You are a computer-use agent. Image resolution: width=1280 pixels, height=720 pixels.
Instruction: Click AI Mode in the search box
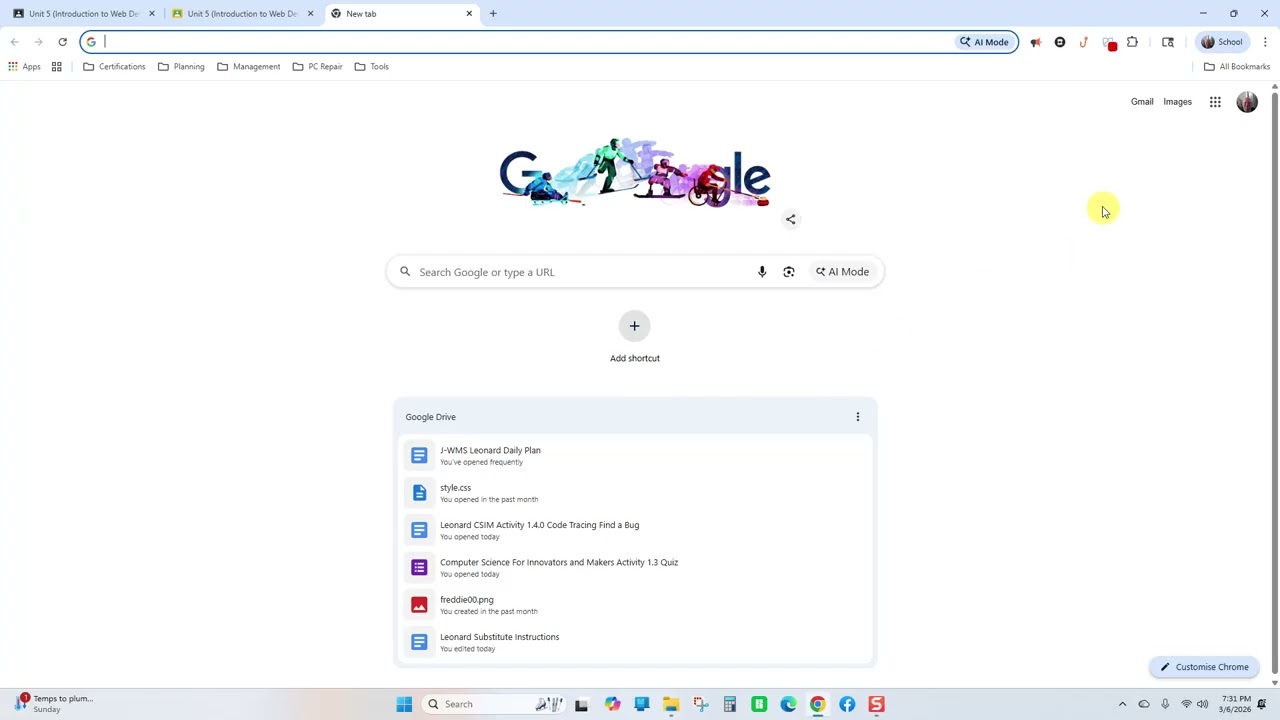(x=842, y=272)
